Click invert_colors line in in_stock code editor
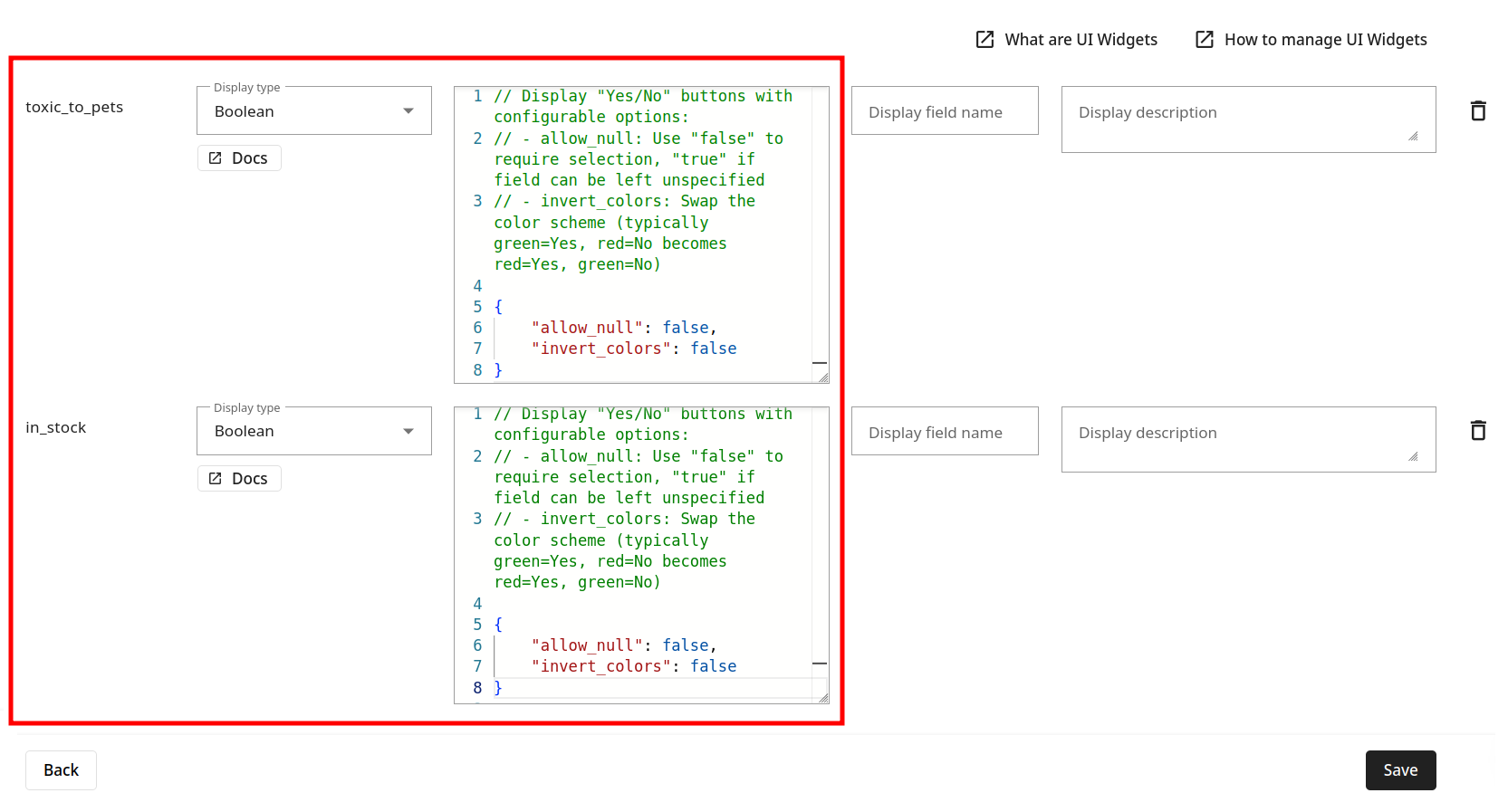Screen dimensions: 1508x812 [633, 666]
